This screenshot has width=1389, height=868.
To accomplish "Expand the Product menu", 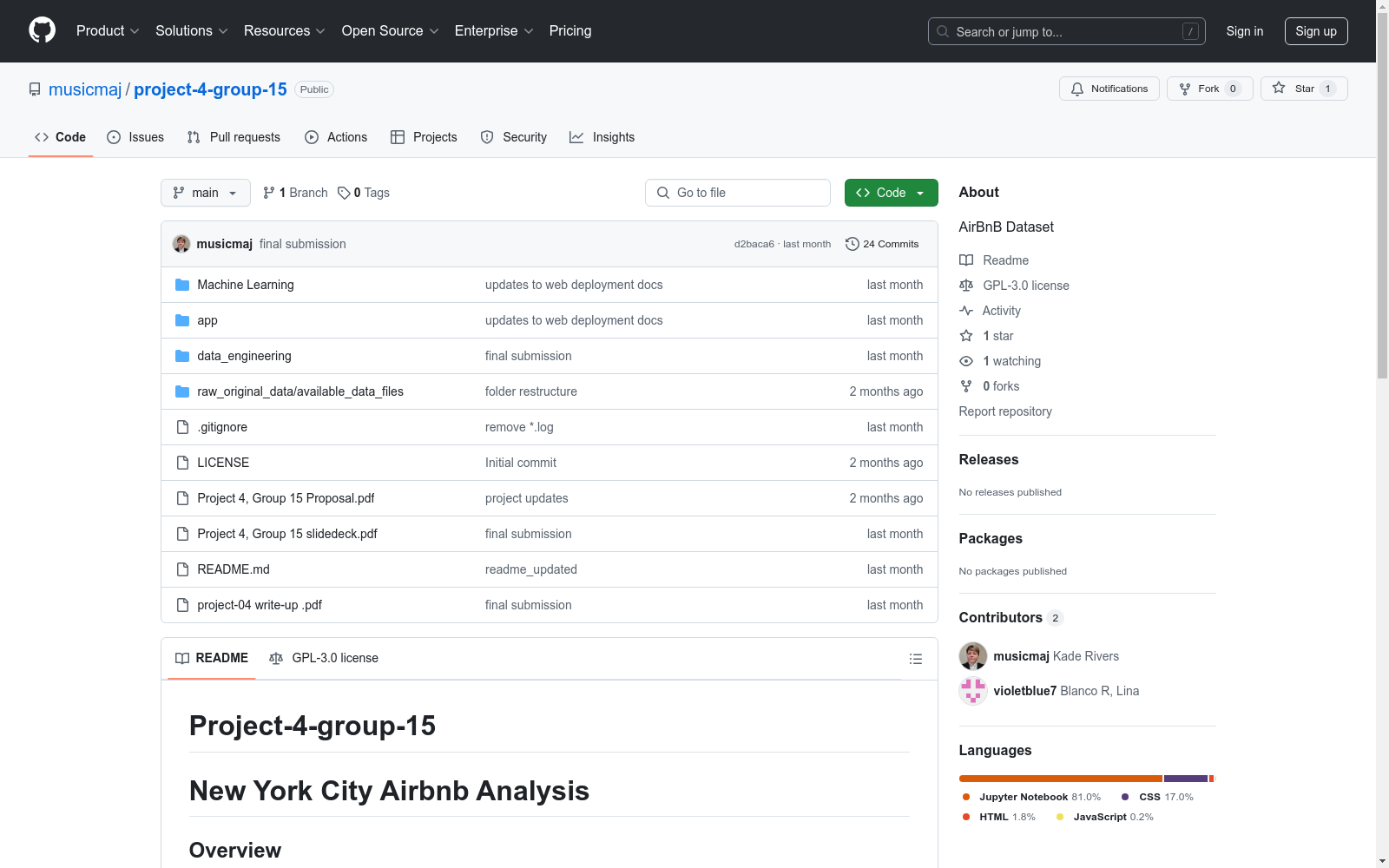I will tap(108, 31).
